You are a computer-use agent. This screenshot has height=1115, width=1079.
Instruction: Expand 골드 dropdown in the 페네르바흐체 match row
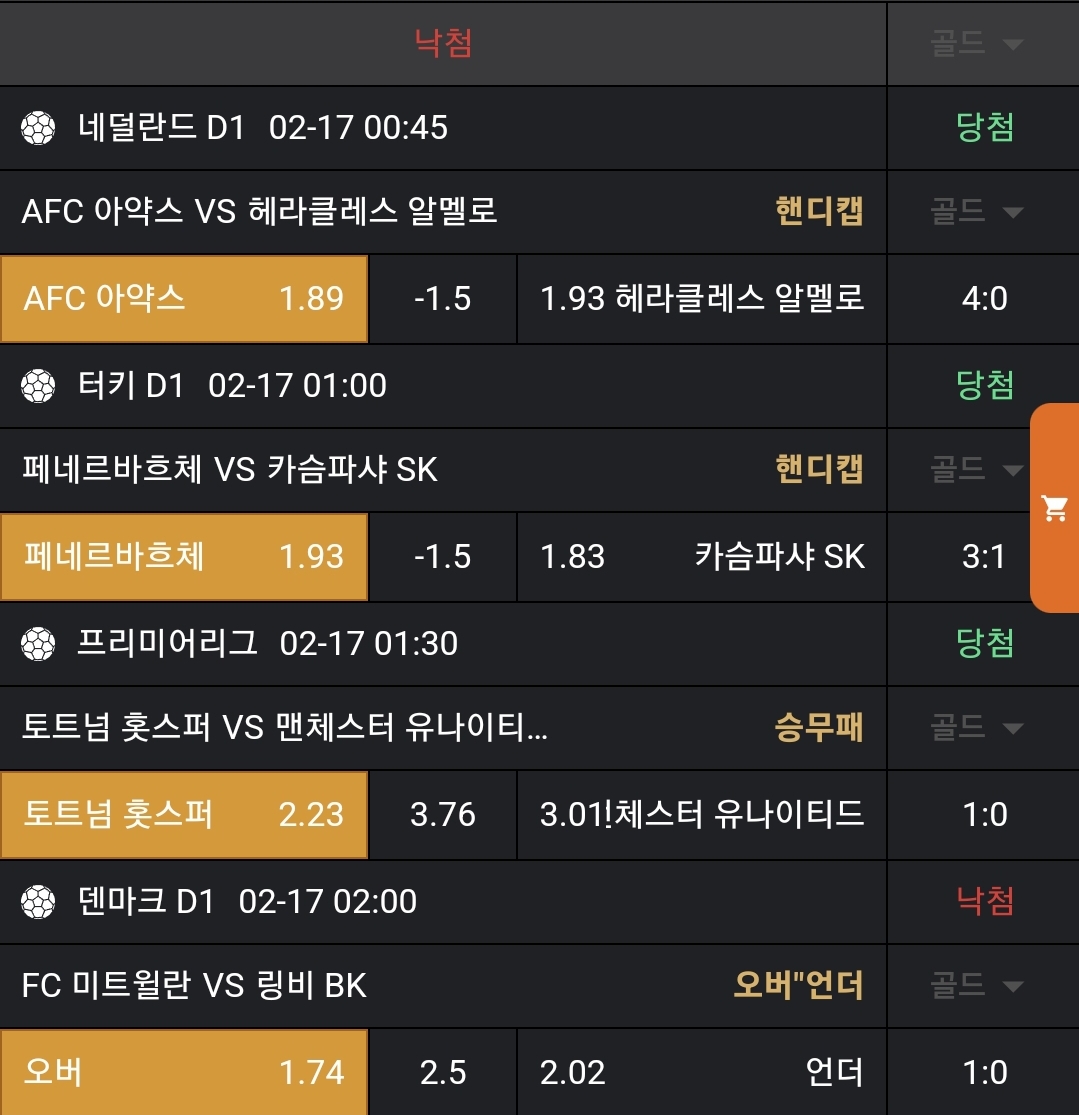pyautogui.click(x=977, y=469)
